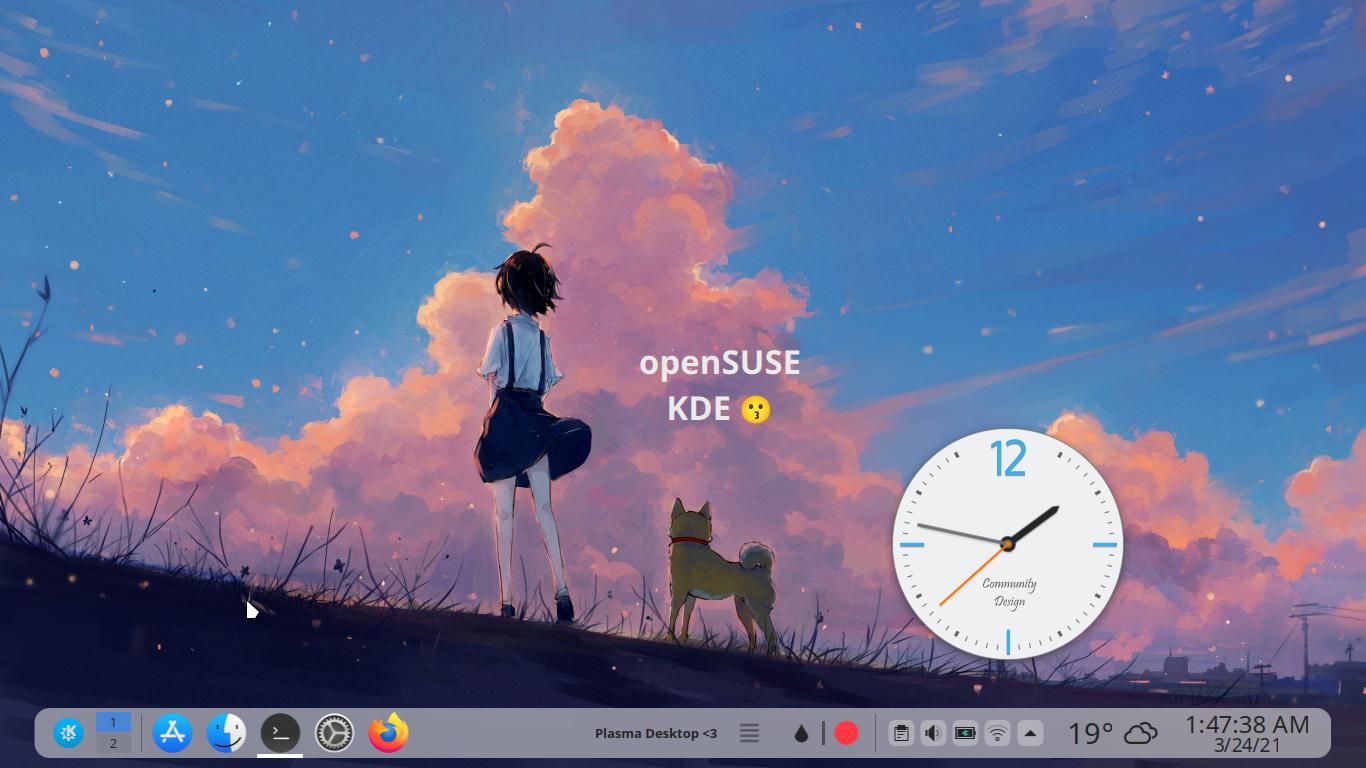
Task: Open the battery tray icon
Action: click(965, 734)
